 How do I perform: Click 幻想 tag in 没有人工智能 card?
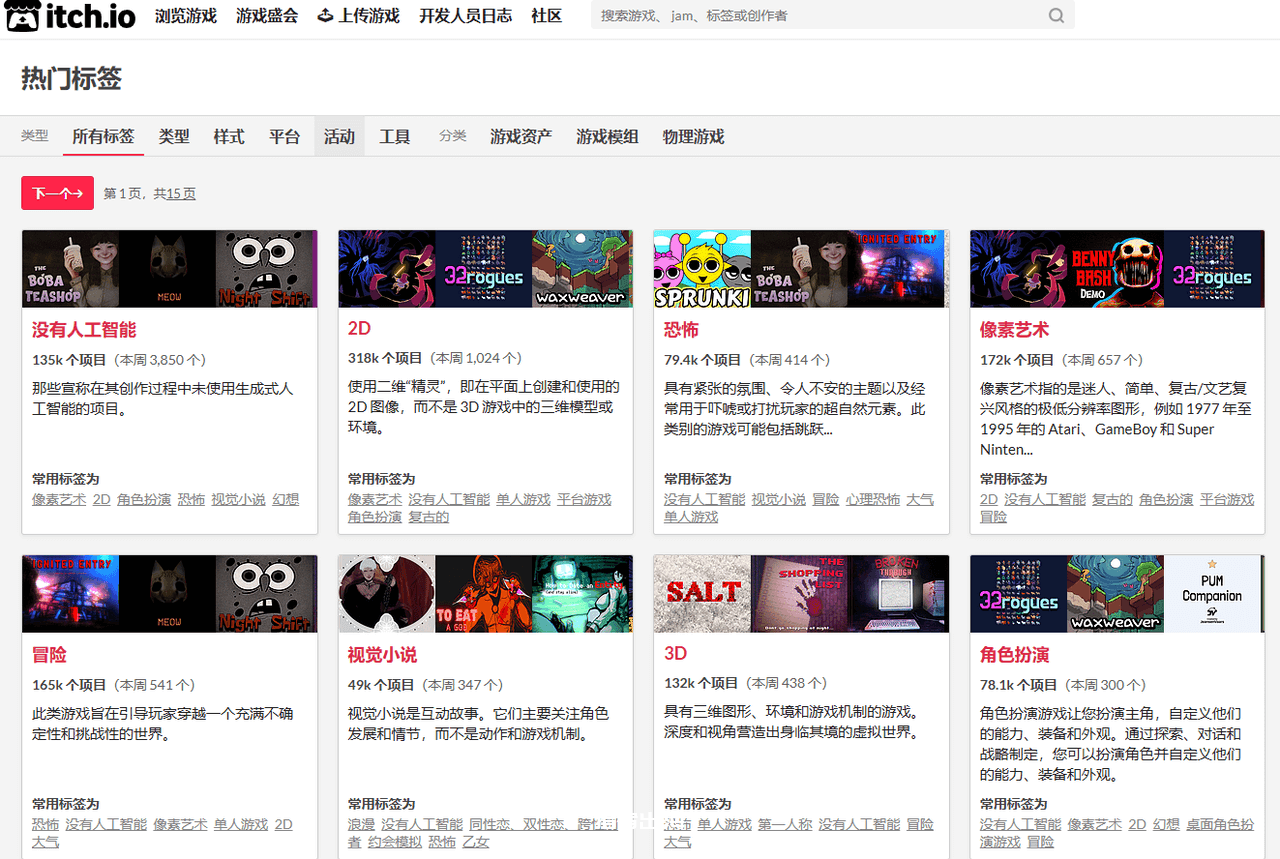click(285, 499)
